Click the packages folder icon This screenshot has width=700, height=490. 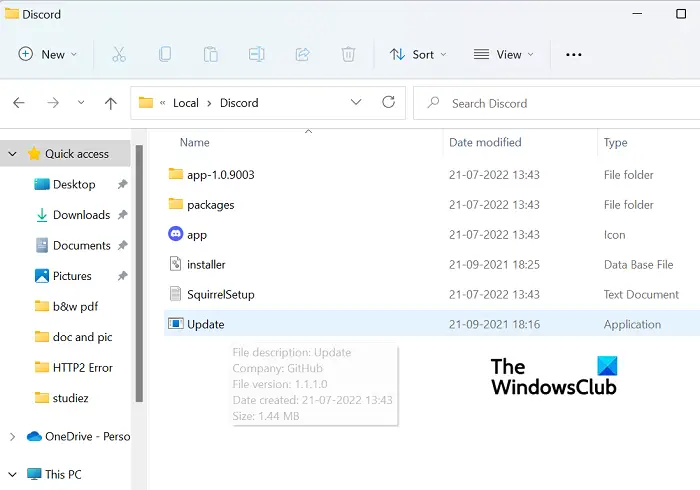point(175,203)
